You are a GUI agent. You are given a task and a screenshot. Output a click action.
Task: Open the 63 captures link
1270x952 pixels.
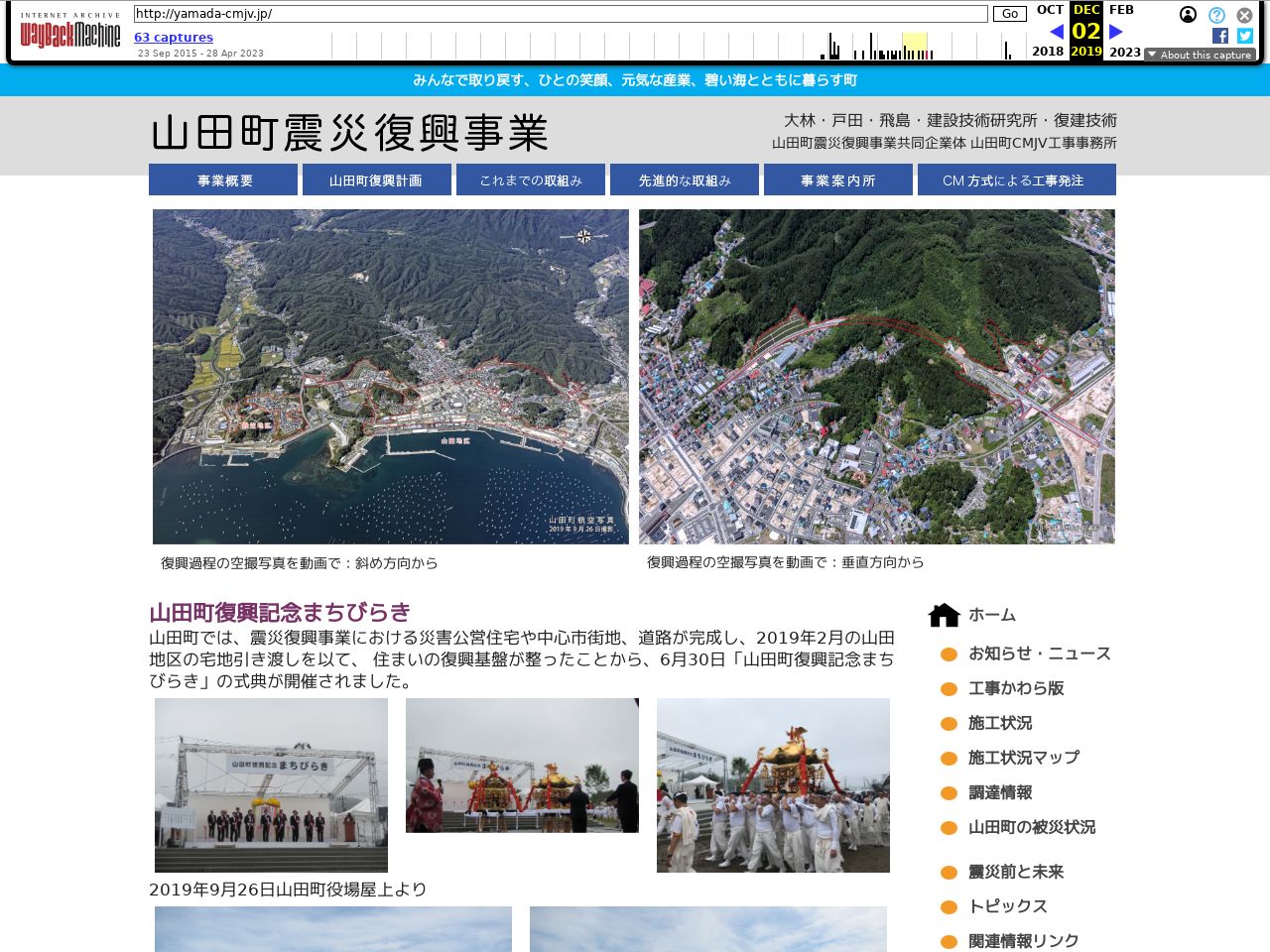(174, 38)
